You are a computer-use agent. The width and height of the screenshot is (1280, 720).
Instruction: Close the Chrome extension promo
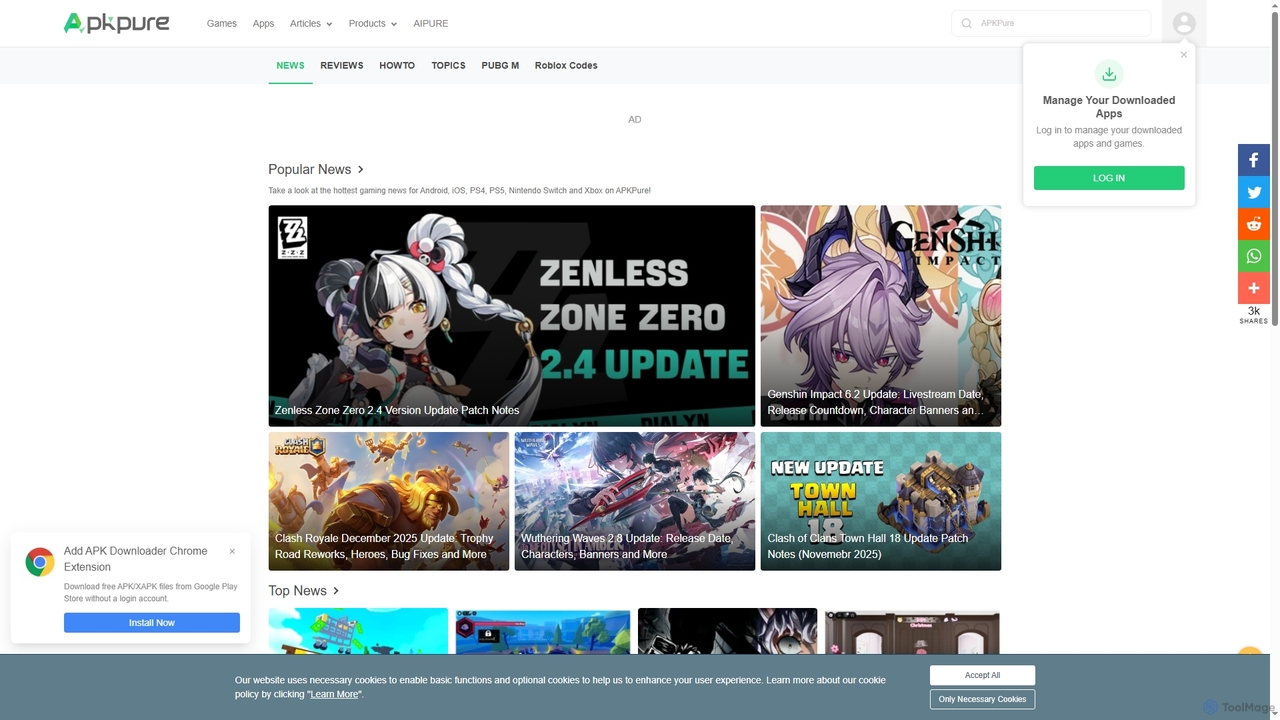click(232, 551)
